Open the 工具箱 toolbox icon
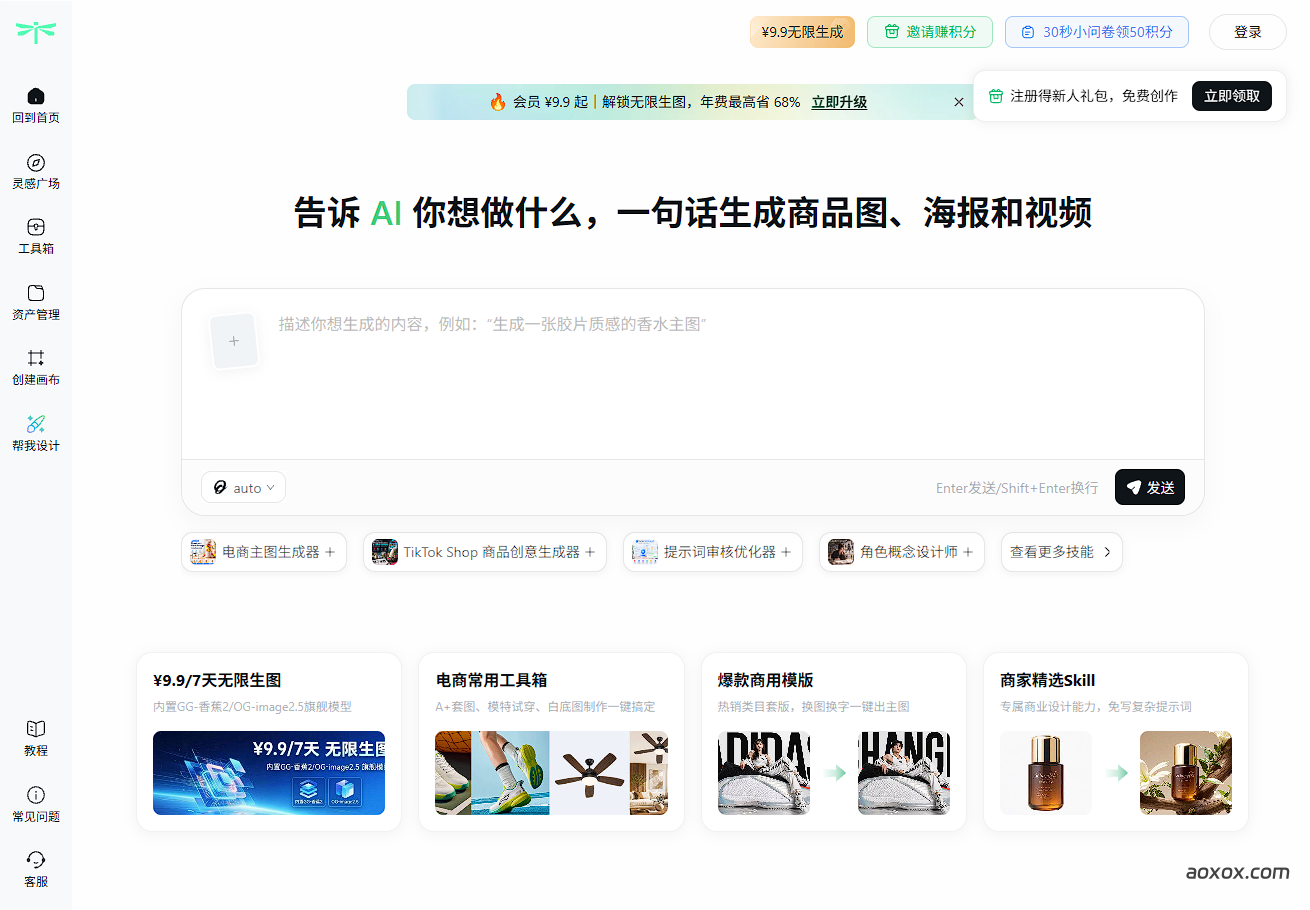The height and width of the screenshot is (910, 1310). [x=36, y=227]
